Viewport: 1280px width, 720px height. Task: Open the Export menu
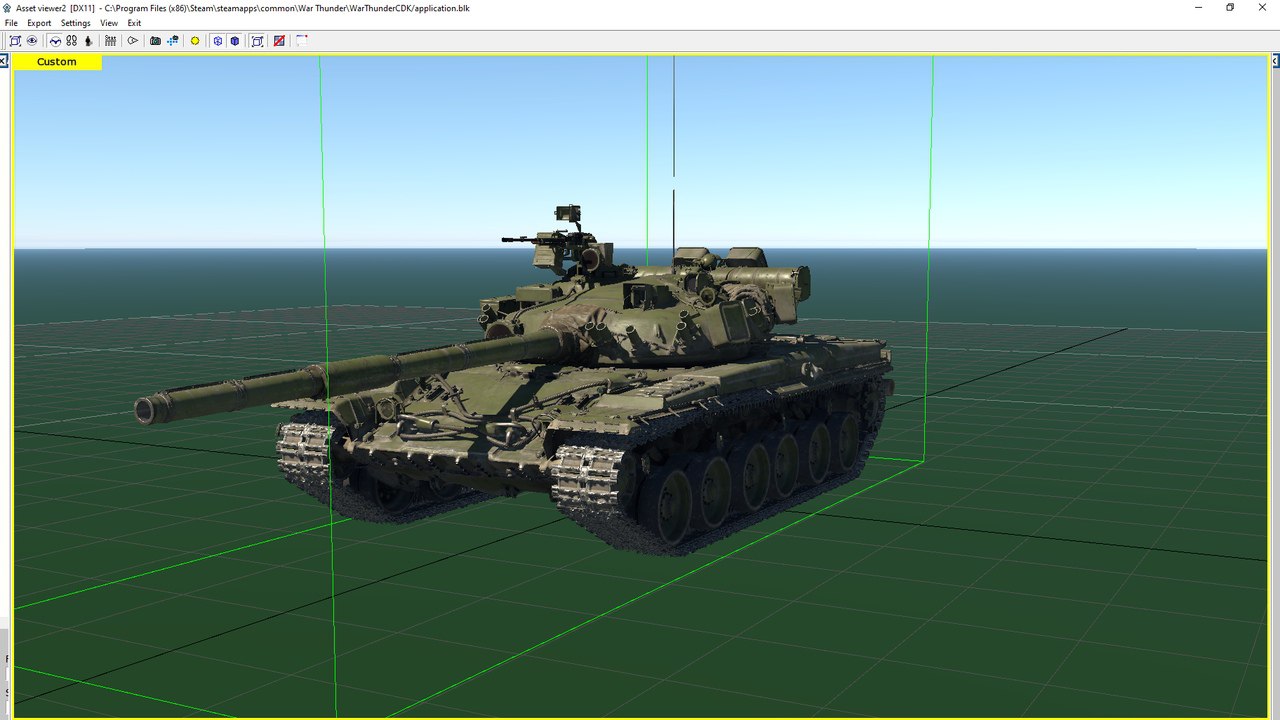click(x=39, y=23)
